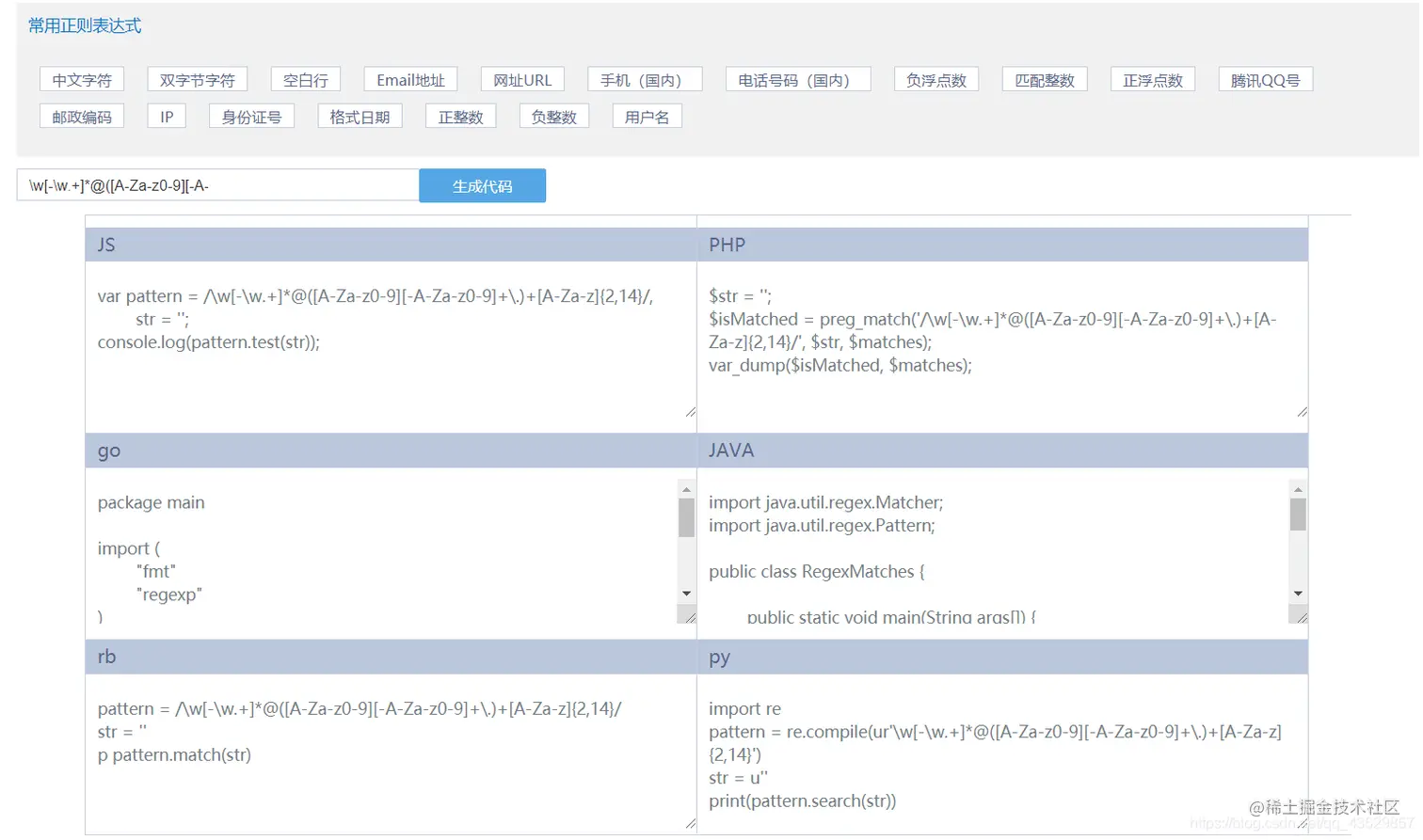Pick the 邮政编码 regex preset

(x=82, y=117)
